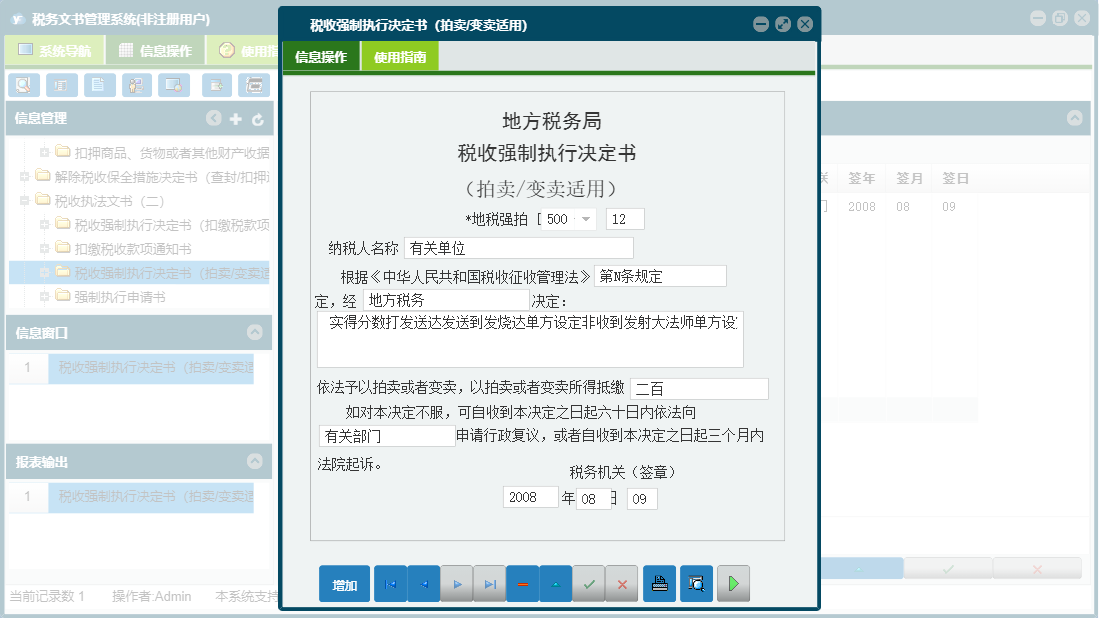This screenshot has width=1099, height=618.
Task: Open the 地税强拍 code dropdown
Action: click(x=586, y=218)
